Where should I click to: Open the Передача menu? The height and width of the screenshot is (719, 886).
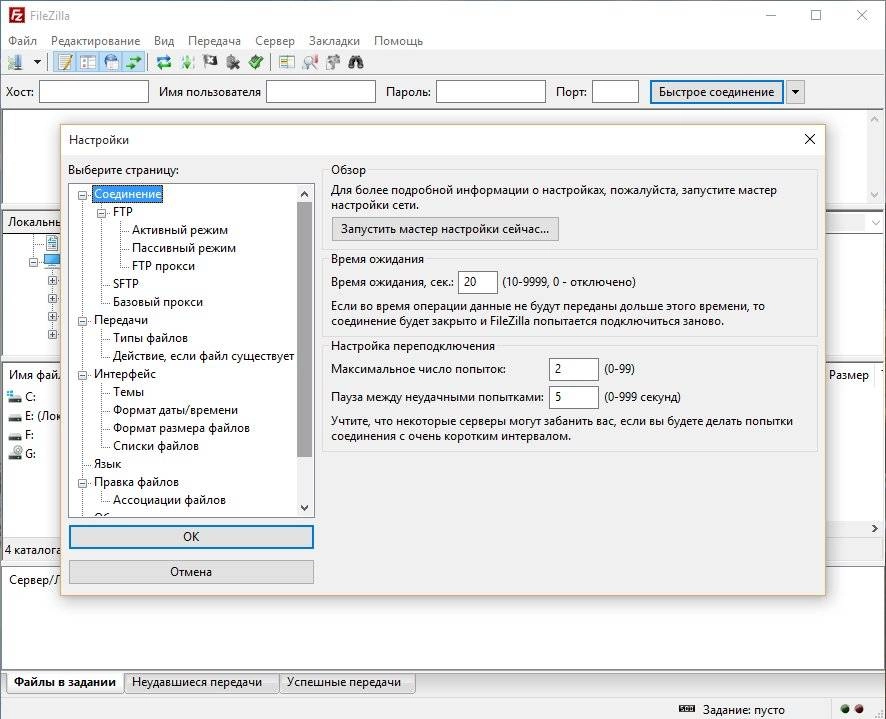214,41
